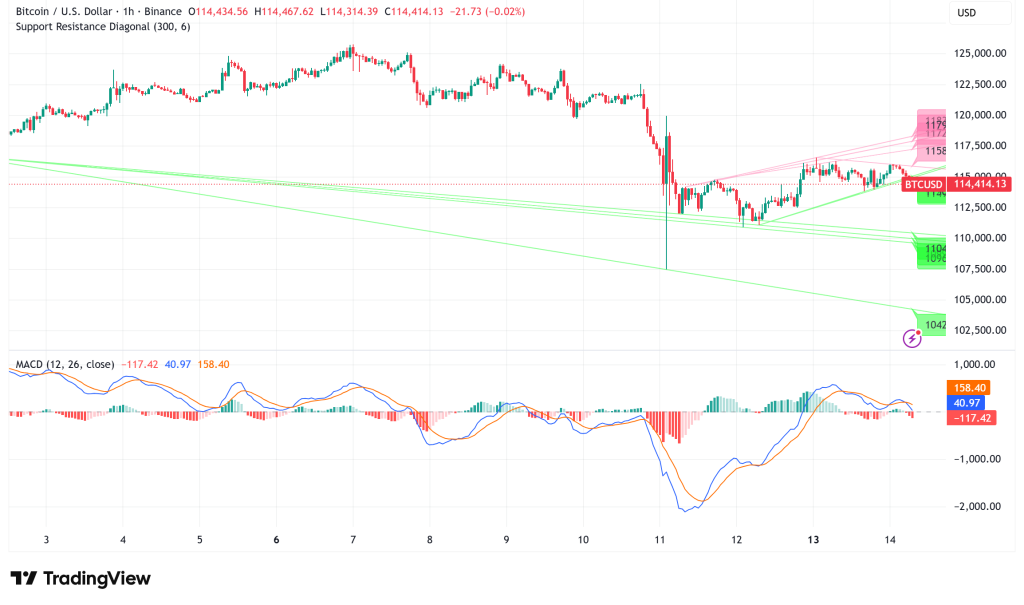This screenshot has width=1024, height=605.
Task: Open the TradingView logo link
Action: pyautogui.click(x=80, y=578)
